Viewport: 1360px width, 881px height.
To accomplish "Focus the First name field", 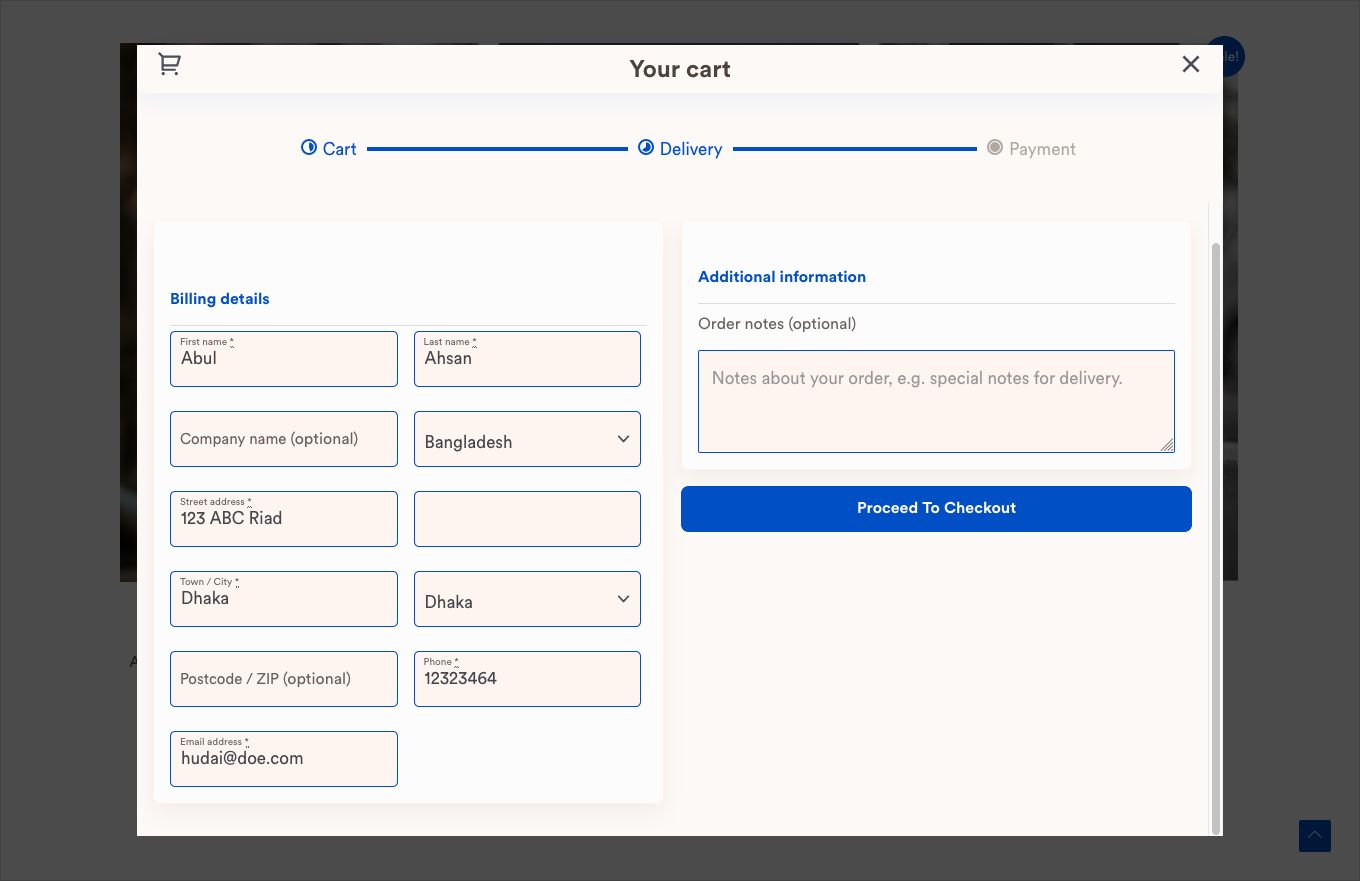I will (284, 359).
